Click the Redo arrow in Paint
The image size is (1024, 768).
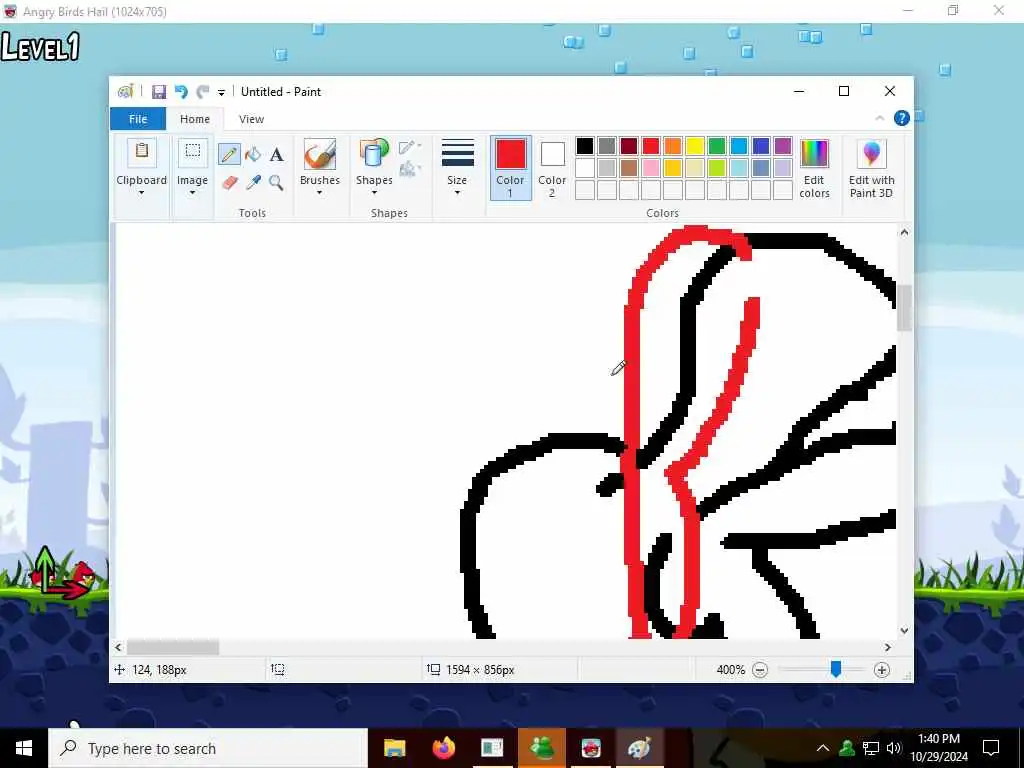point(203,92)
